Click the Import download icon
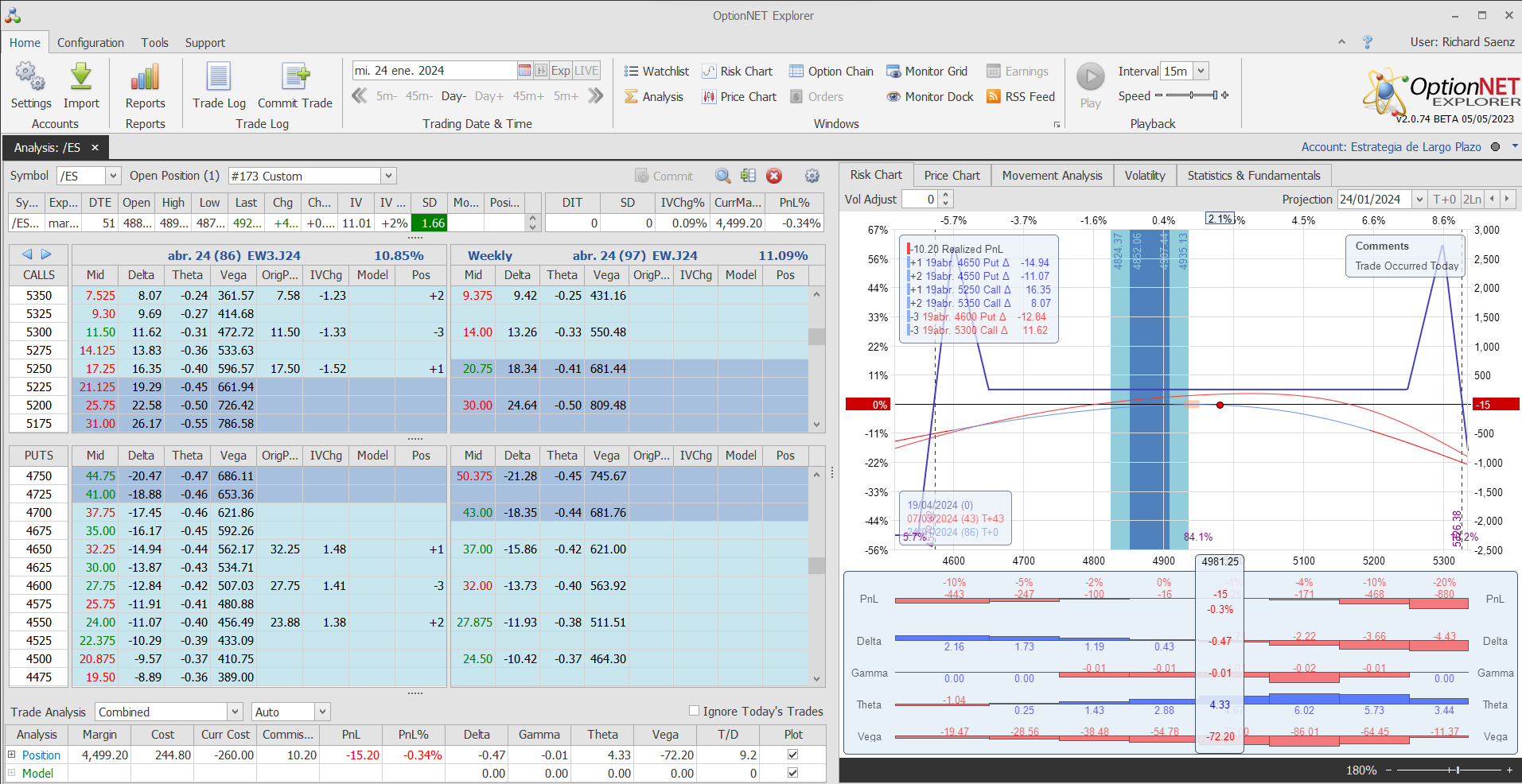This screenshot has height=784, width=1522. (x=81, y=77)
